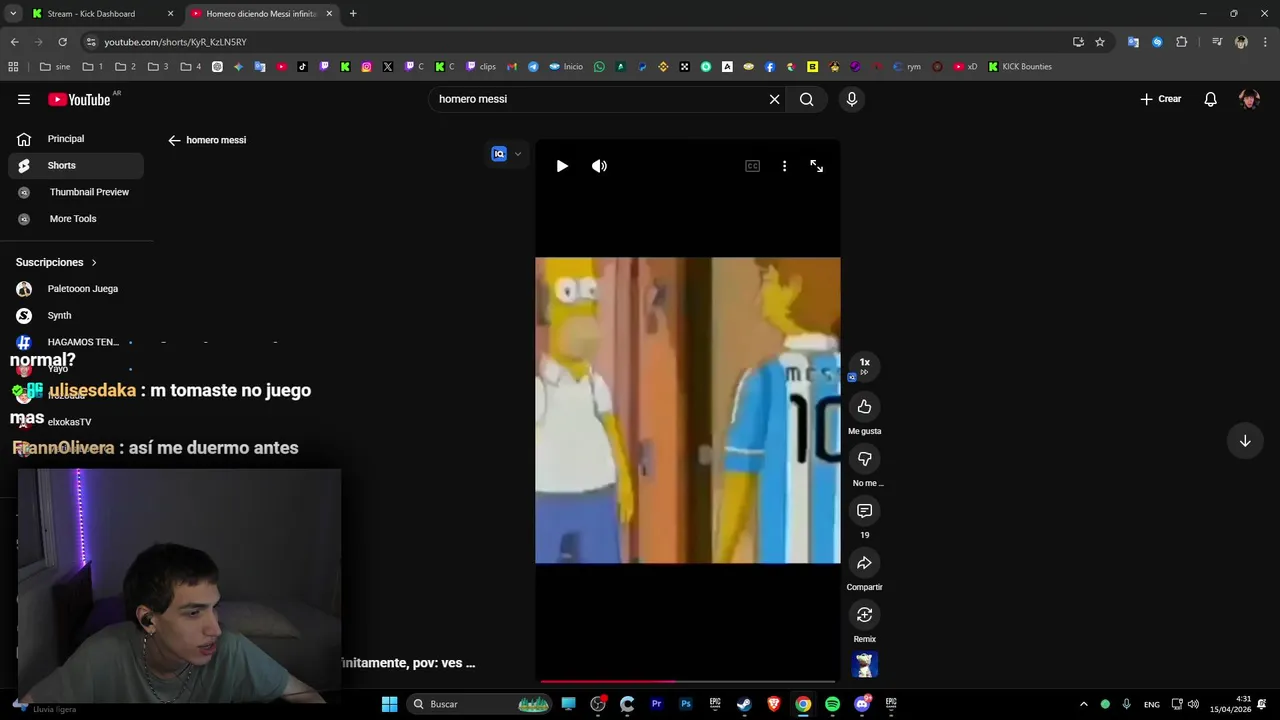Viewport: 1280px width, 720px height.
Task: Reload the current page
Action: tap(62, 42)
